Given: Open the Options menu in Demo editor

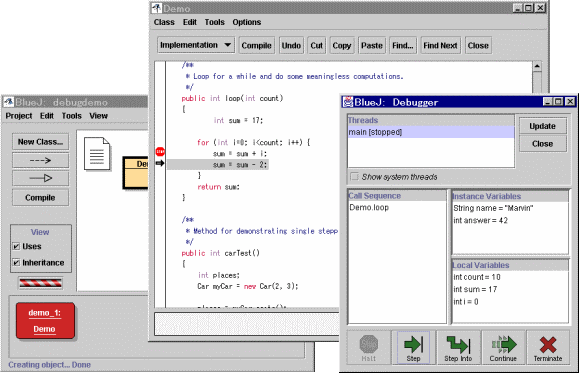Looking at the screenshot, I should coord(247,22).
